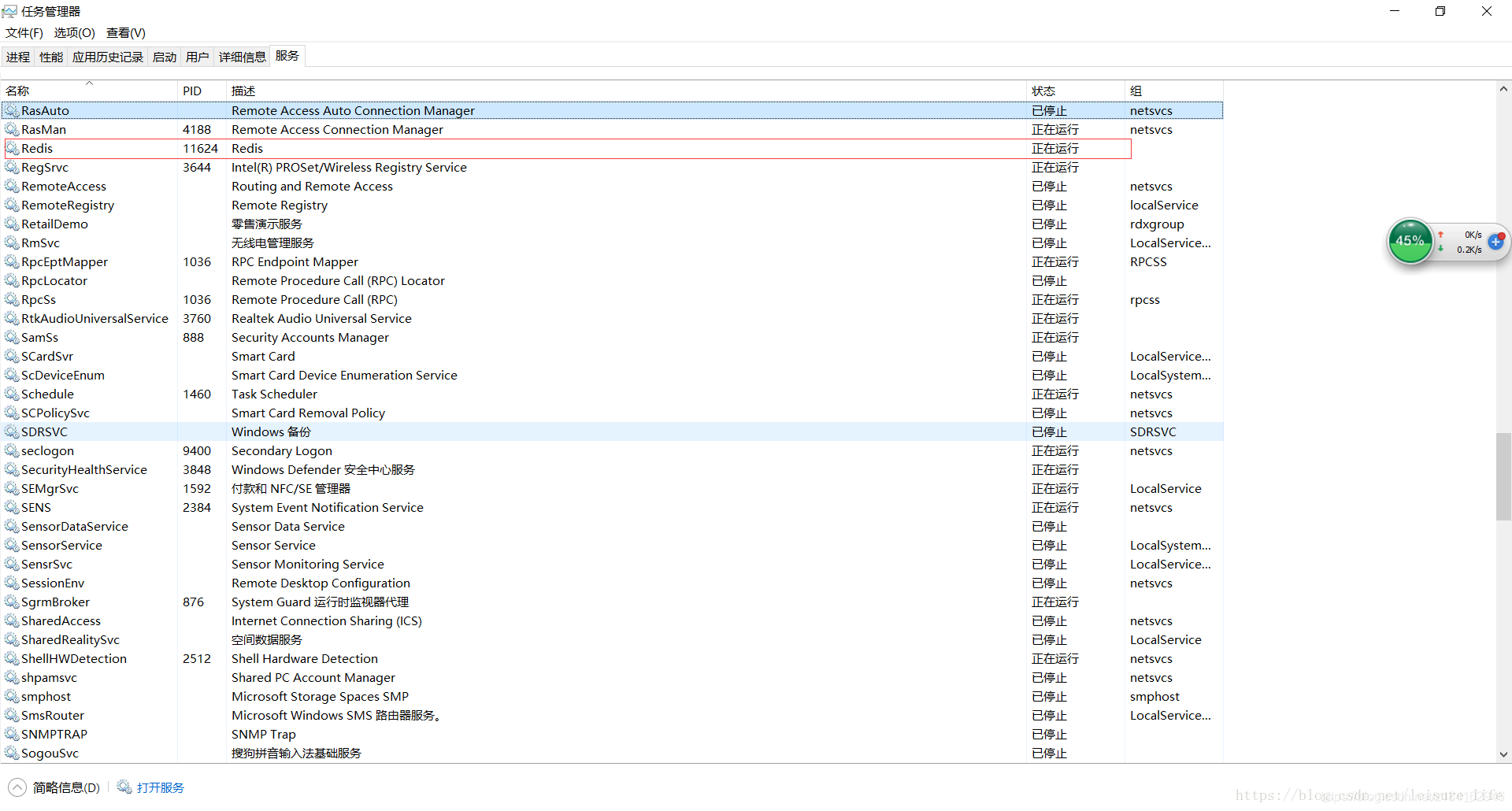Screen dimensions: 1512x811
Task: Click the scrollbar up arrow
Action: [1503, 89]
